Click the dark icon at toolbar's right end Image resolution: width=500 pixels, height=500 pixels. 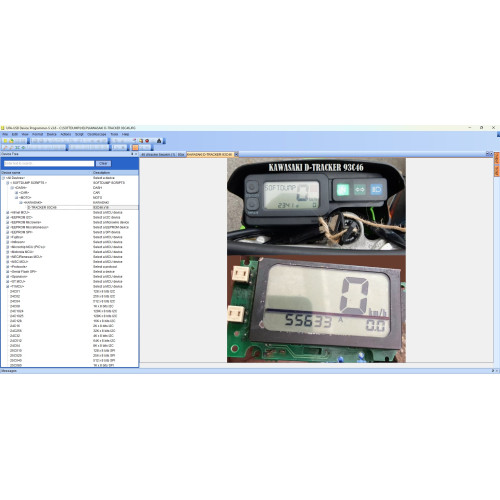coord(159,141)
